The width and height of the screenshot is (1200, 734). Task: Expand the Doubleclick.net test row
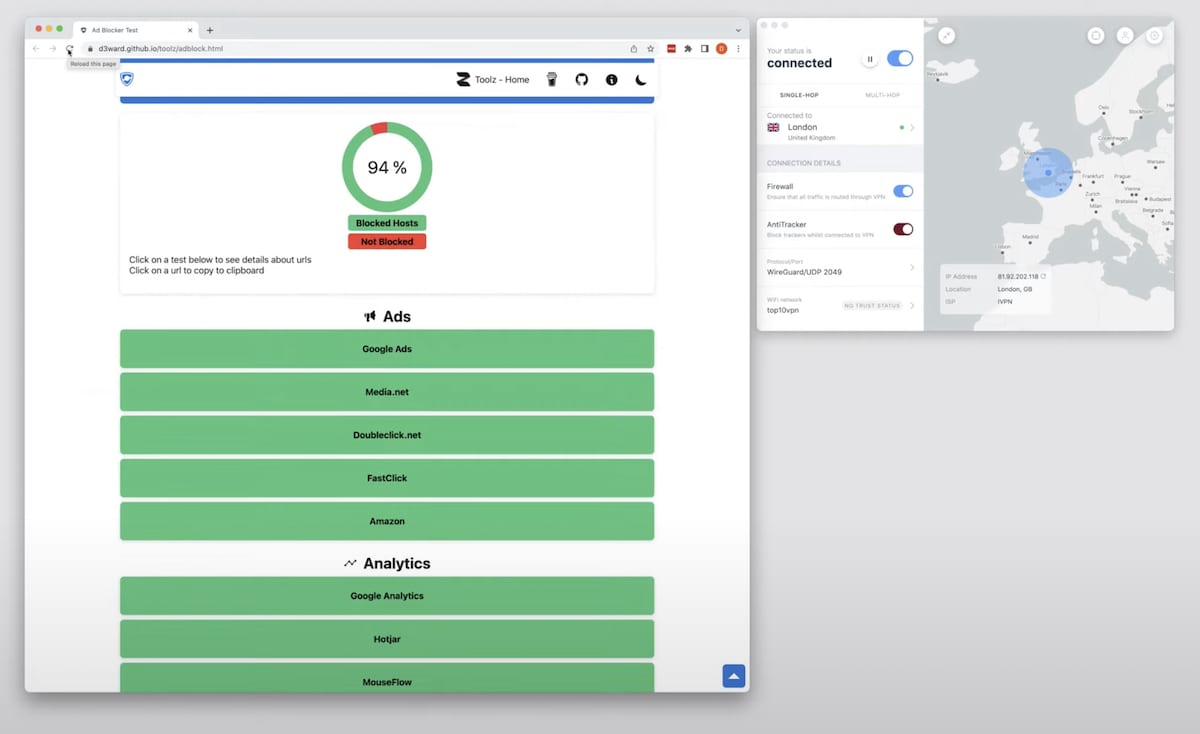[x=387, y=435]
